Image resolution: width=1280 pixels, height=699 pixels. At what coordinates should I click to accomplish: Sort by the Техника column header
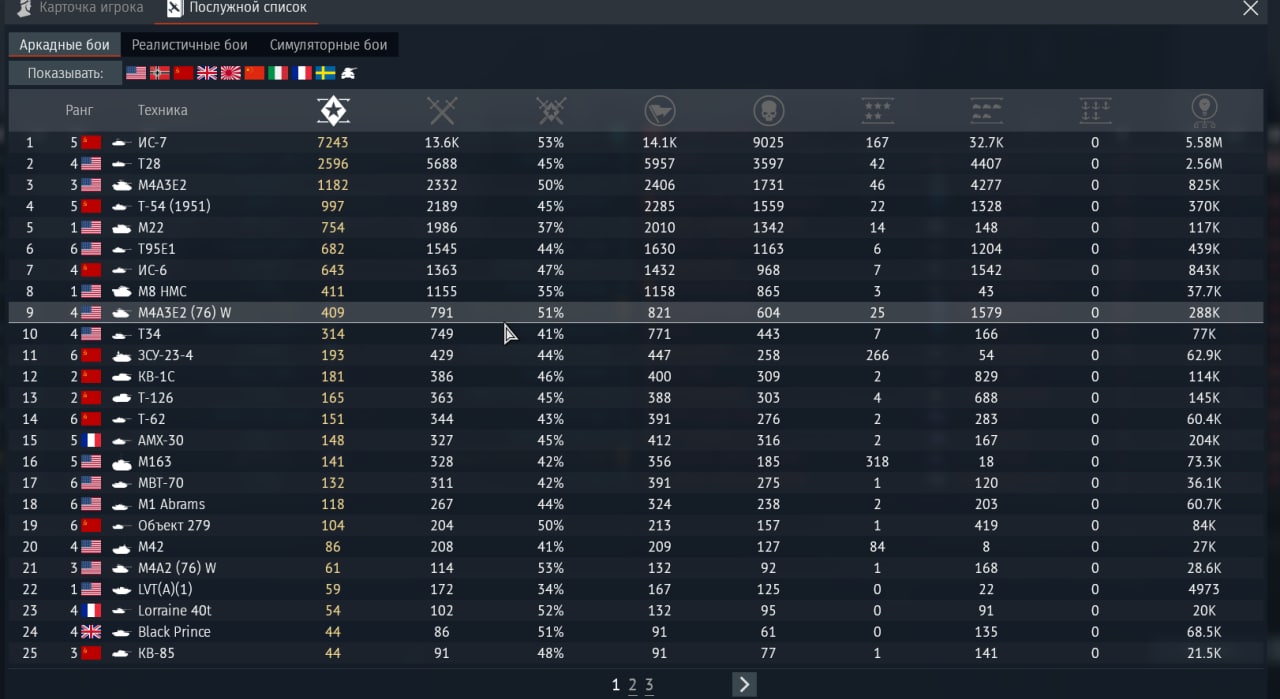[163, 110]
